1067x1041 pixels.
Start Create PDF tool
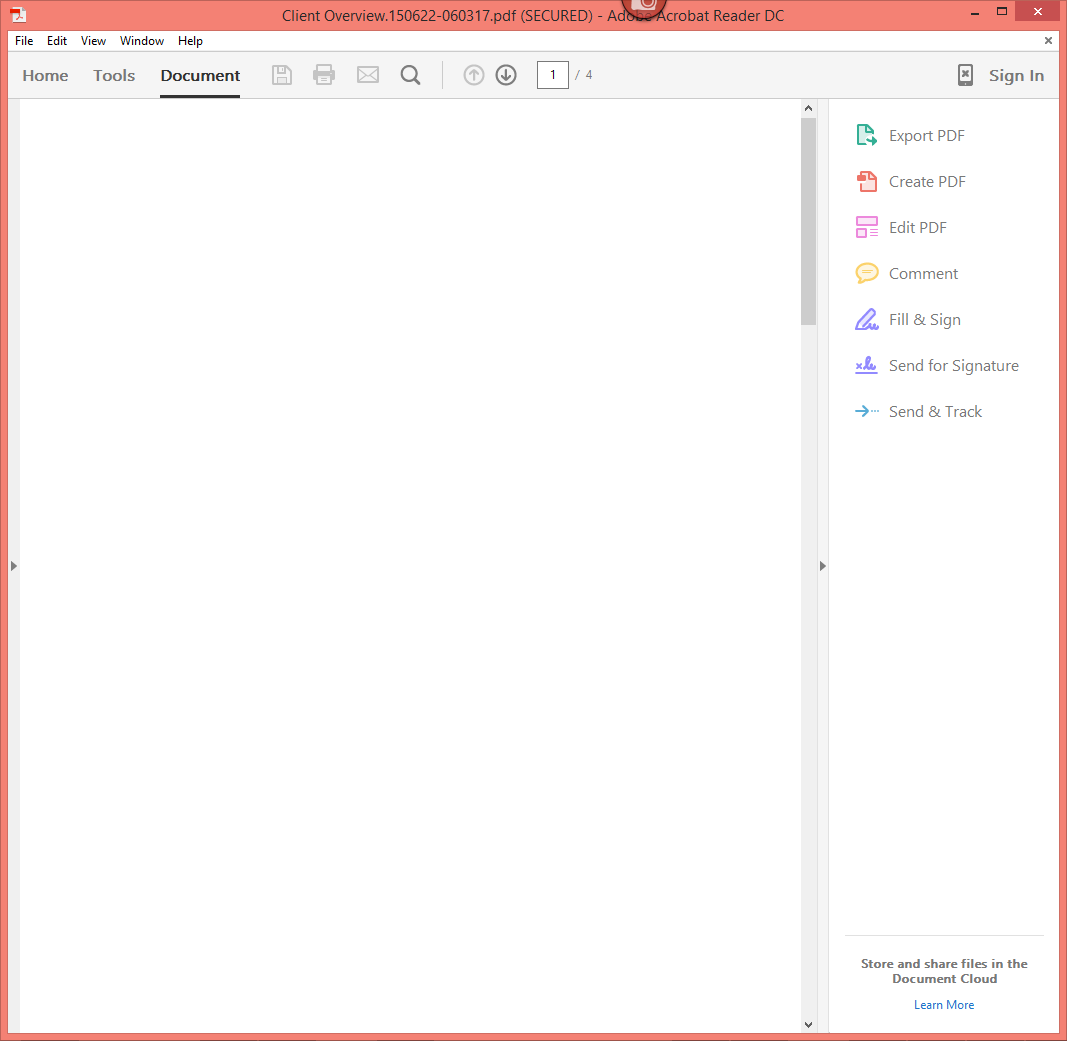926,181
